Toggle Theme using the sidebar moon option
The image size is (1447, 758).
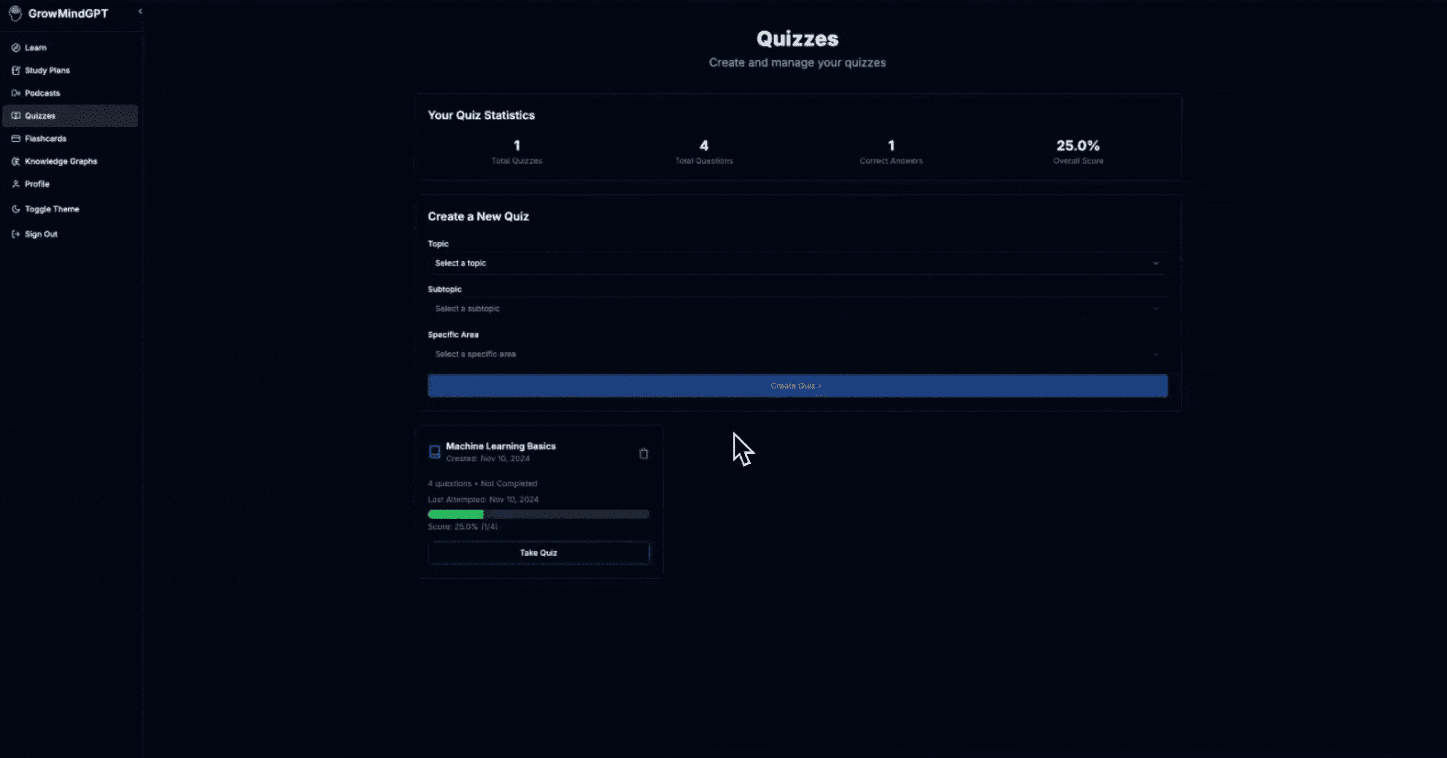(70, 209)
